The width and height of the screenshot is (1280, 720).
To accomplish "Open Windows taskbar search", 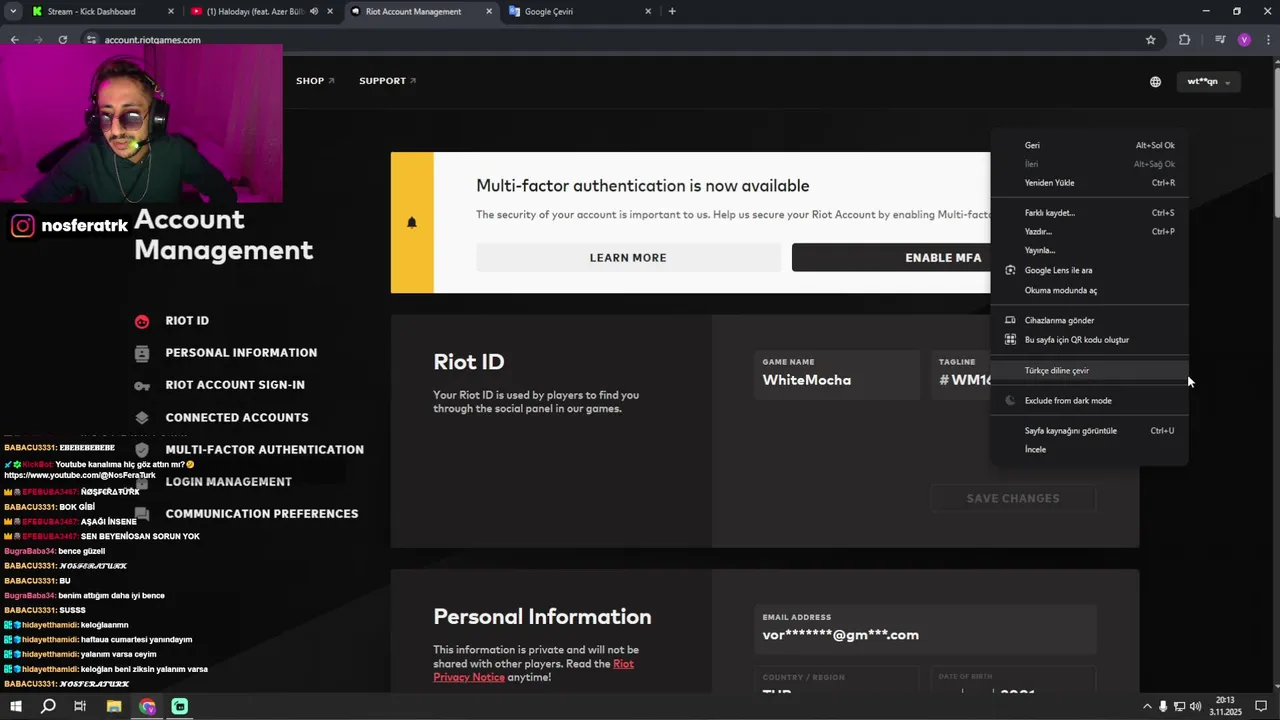I will [48, 707].
